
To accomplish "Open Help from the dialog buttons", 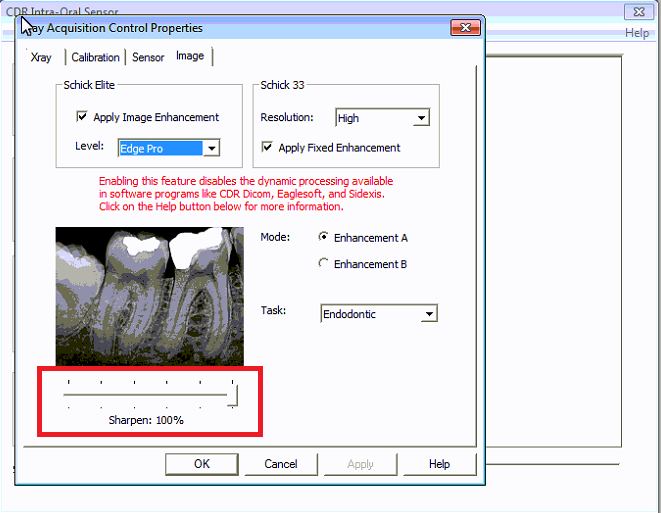I will (x=439, y=464).
